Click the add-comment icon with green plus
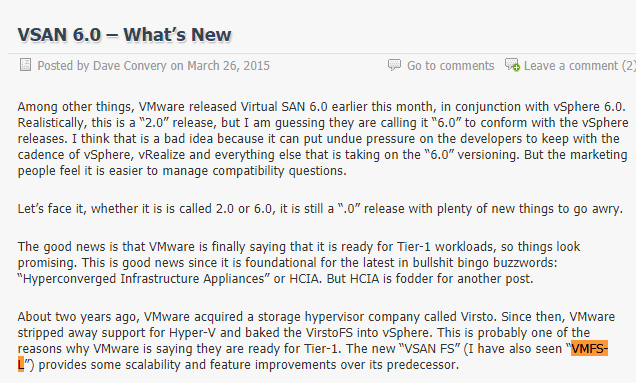The height and width of the screenshot is (383, 636). click(x=512, y=65)
